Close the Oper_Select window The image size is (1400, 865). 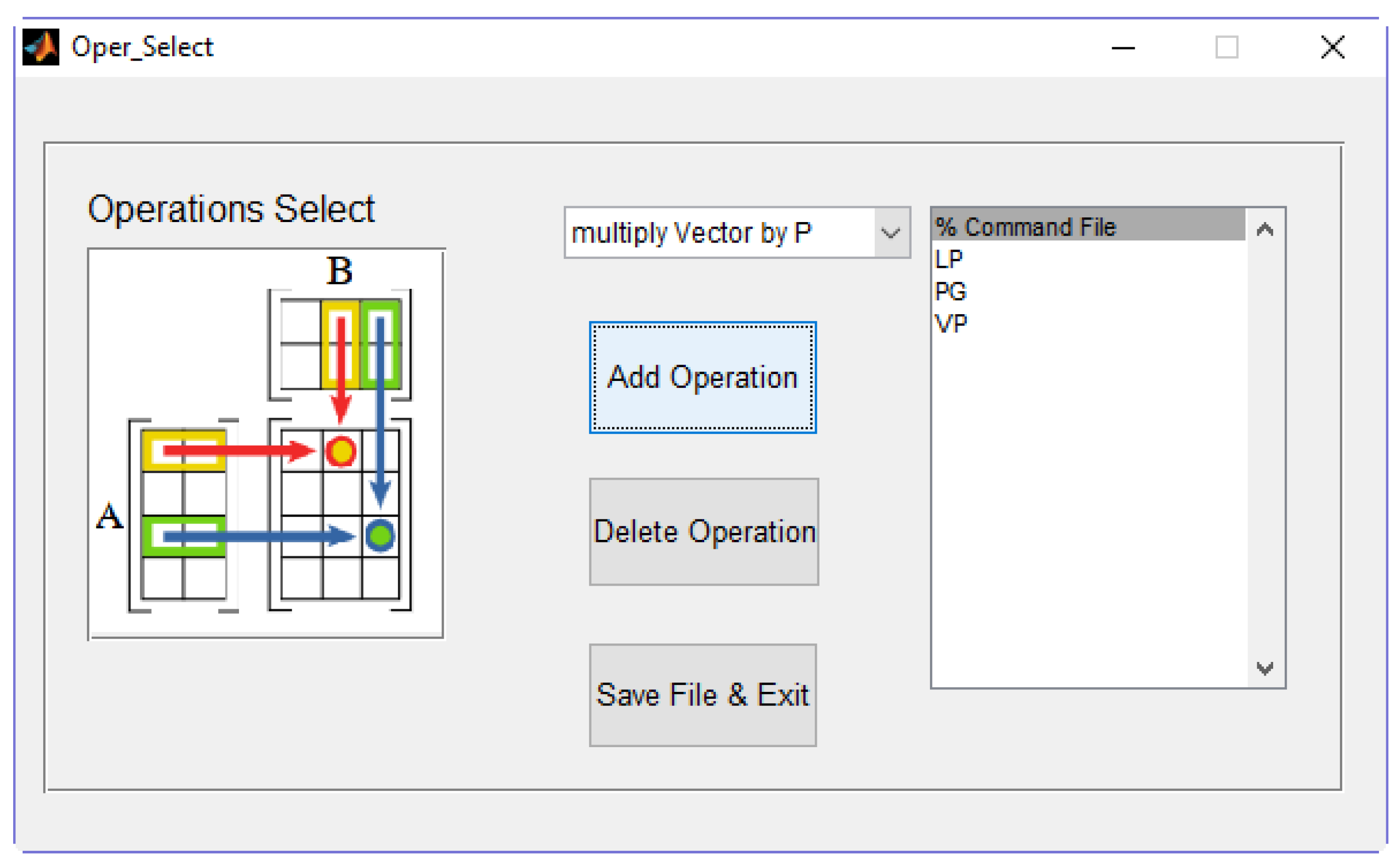1332,47
